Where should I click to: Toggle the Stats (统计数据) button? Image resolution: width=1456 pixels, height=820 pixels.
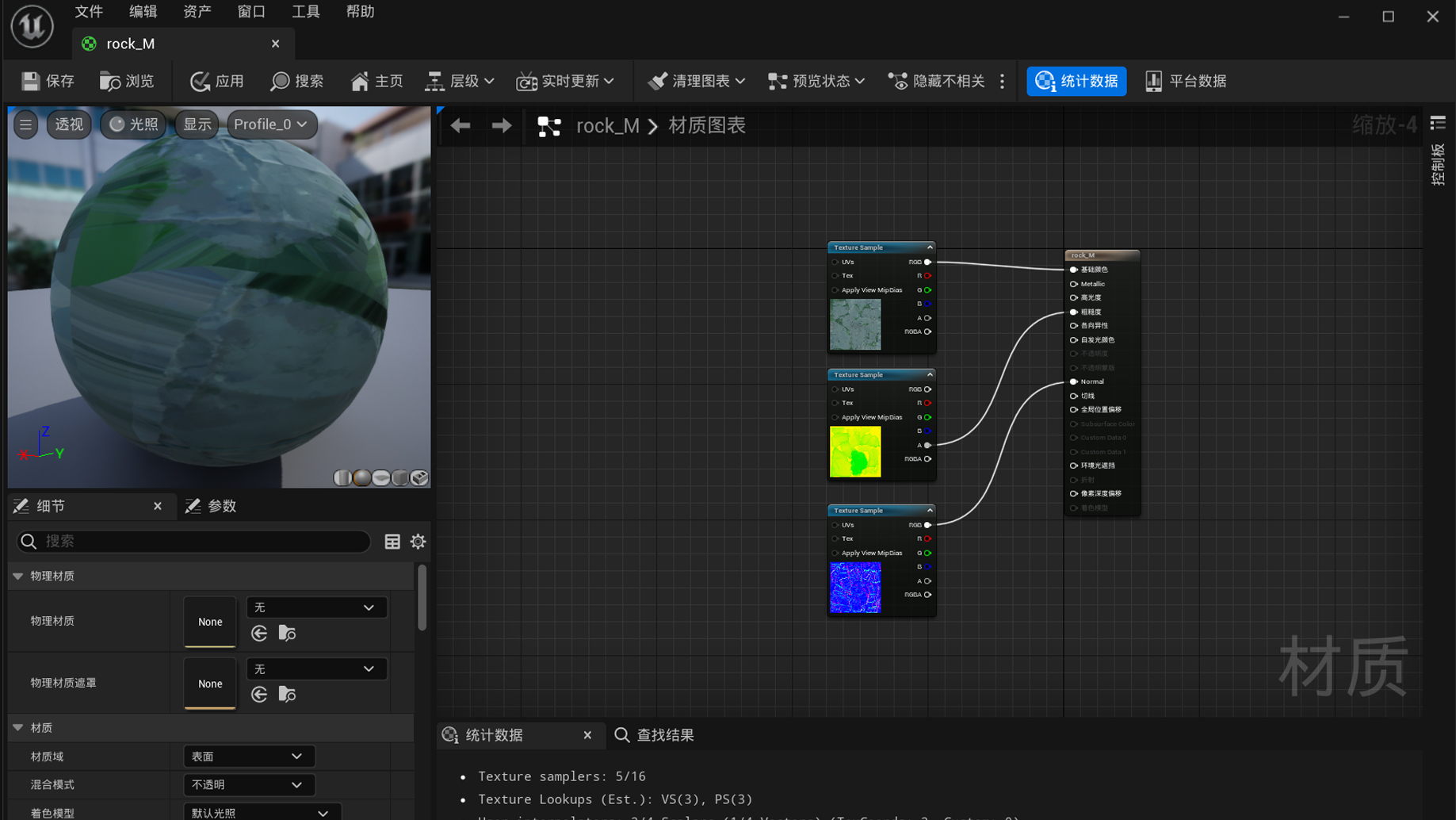1076,81
